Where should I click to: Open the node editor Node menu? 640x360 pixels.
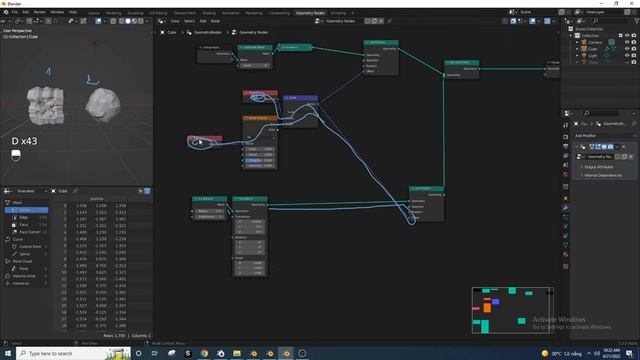point(215,21)
